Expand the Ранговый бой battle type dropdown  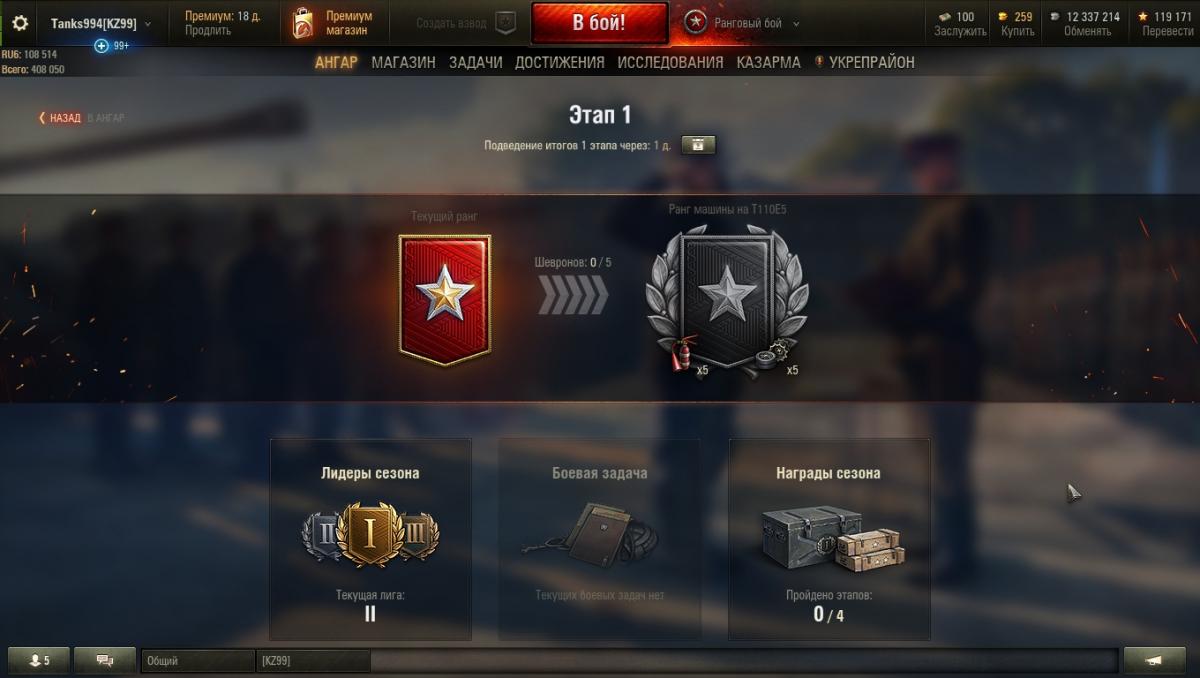pyautogui.click(x=796, y=23)
